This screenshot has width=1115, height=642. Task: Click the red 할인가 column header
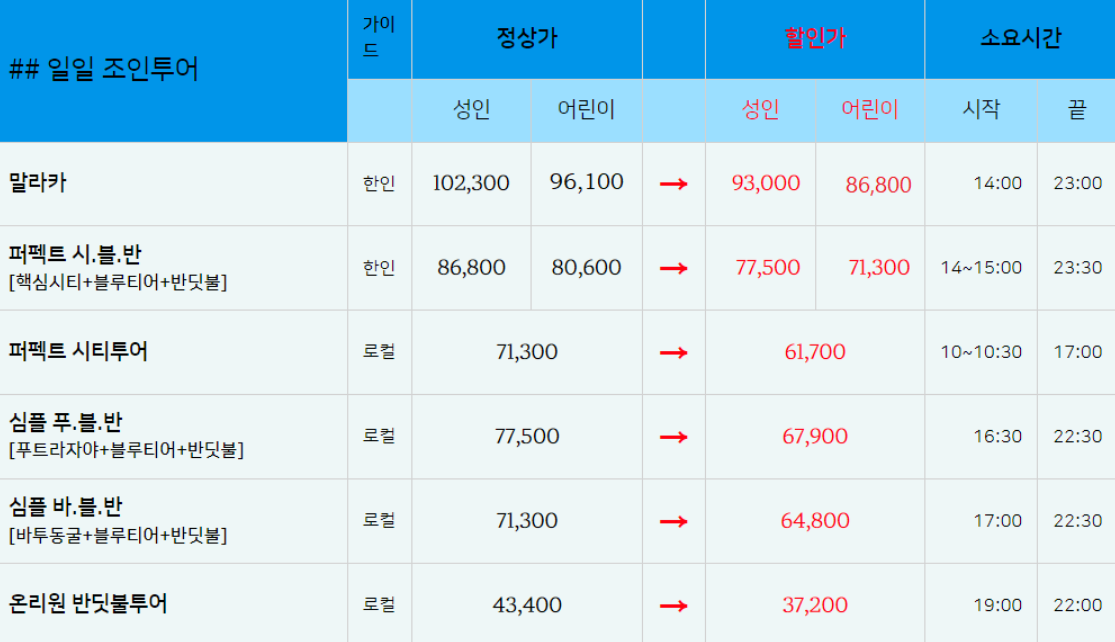(815, 39)
